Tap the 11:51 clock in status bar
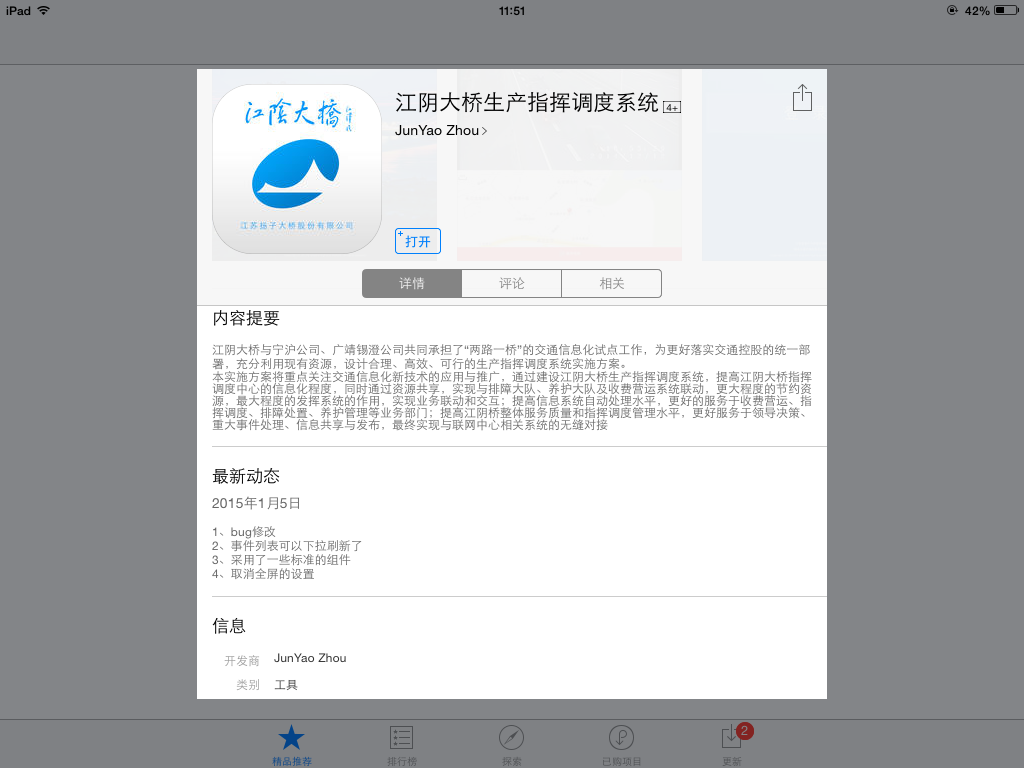 [511, 11]
